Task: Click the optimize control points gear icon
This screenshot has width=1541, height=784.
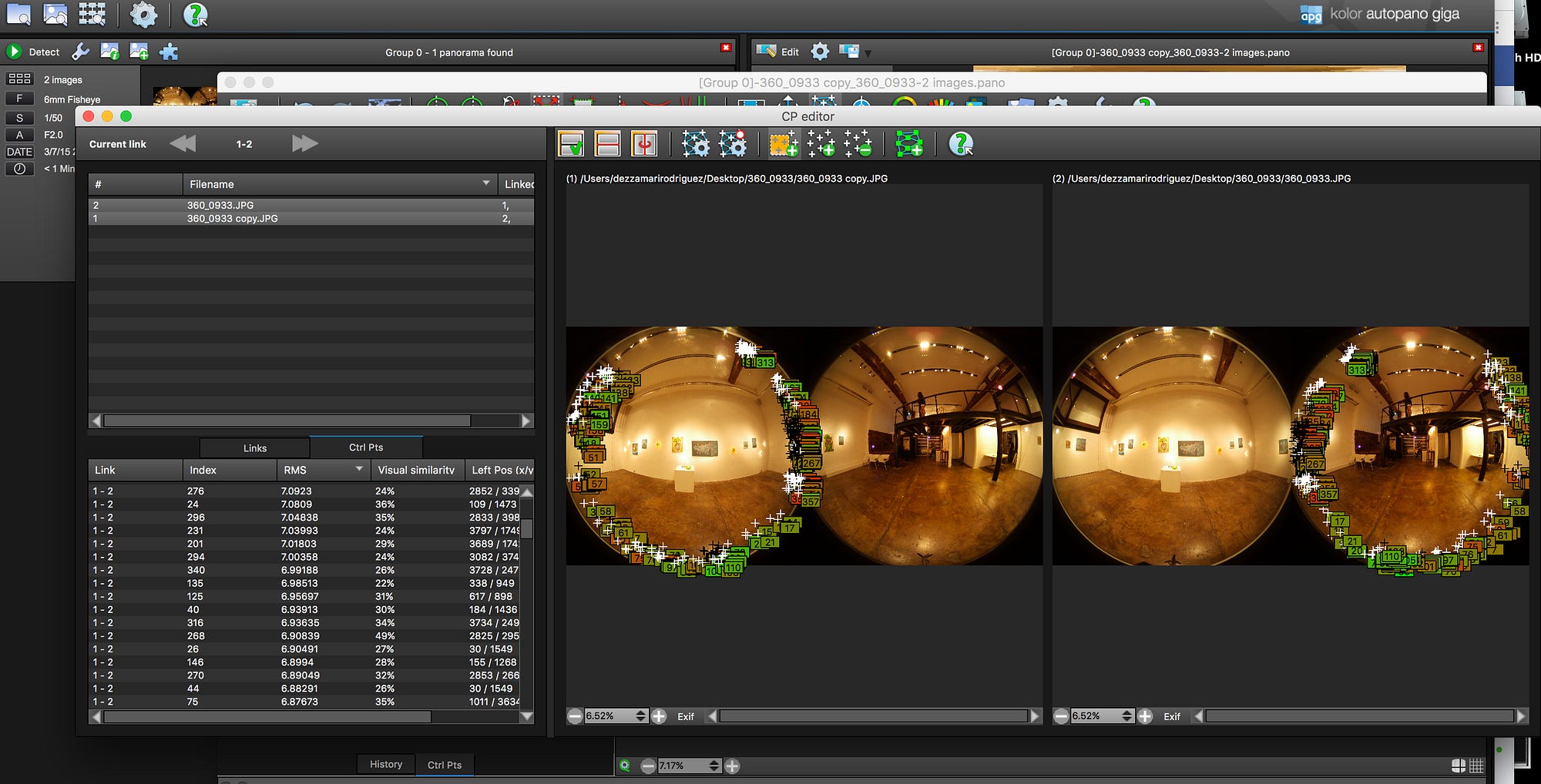Action: point(695,144)
